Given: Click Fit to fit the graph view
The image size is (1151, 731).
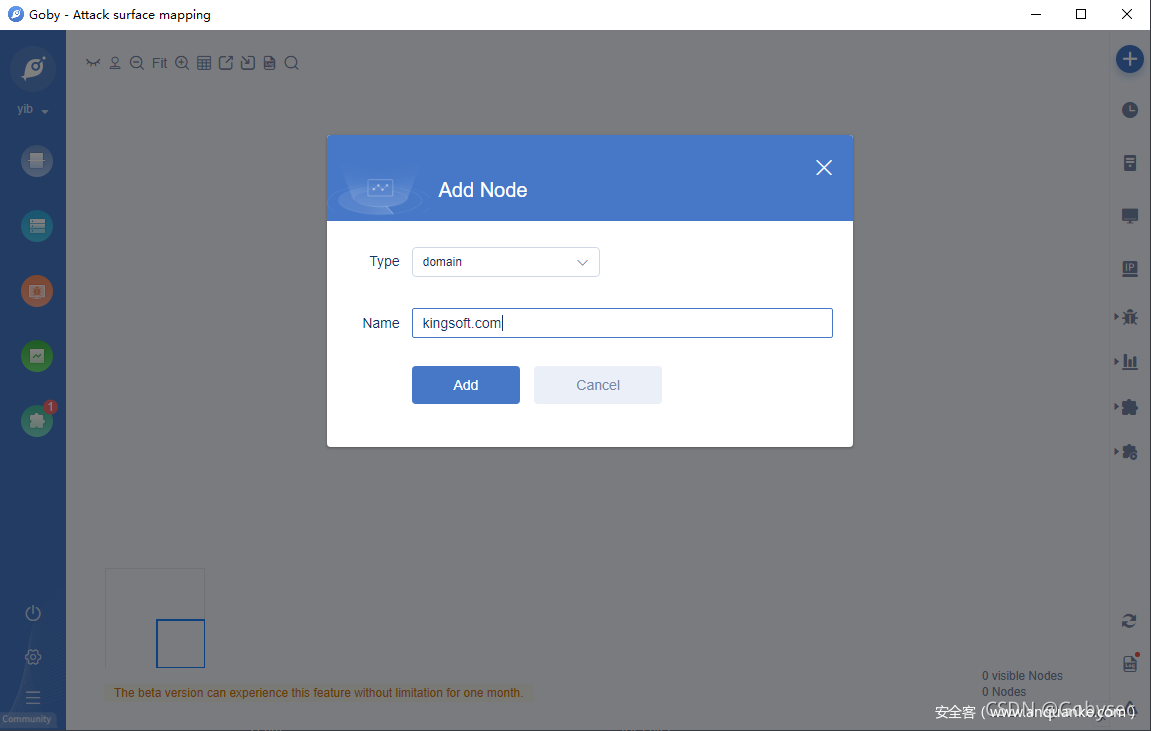Looking at the screenshot, I should 160,63.
